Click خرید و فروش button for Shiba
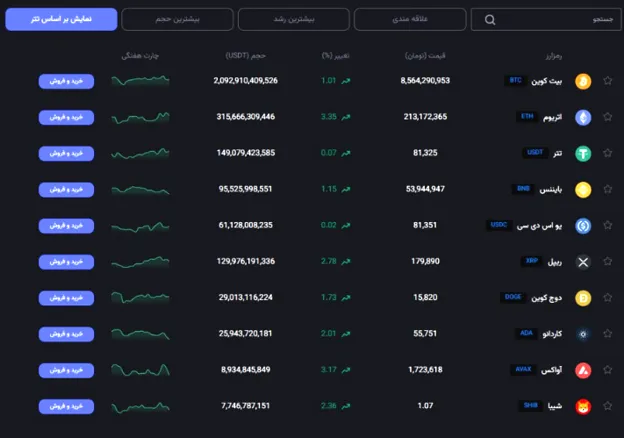The height and width of the screenshot is (438, 624). [x=66, y=406]
